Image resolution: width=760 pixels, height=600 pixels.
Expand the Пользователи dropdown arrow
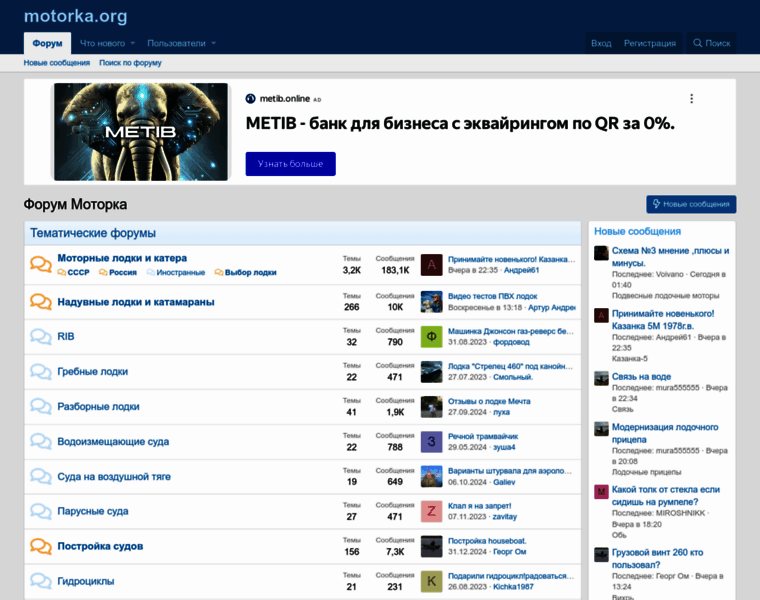pyautogui.click(x=213, y=44)
